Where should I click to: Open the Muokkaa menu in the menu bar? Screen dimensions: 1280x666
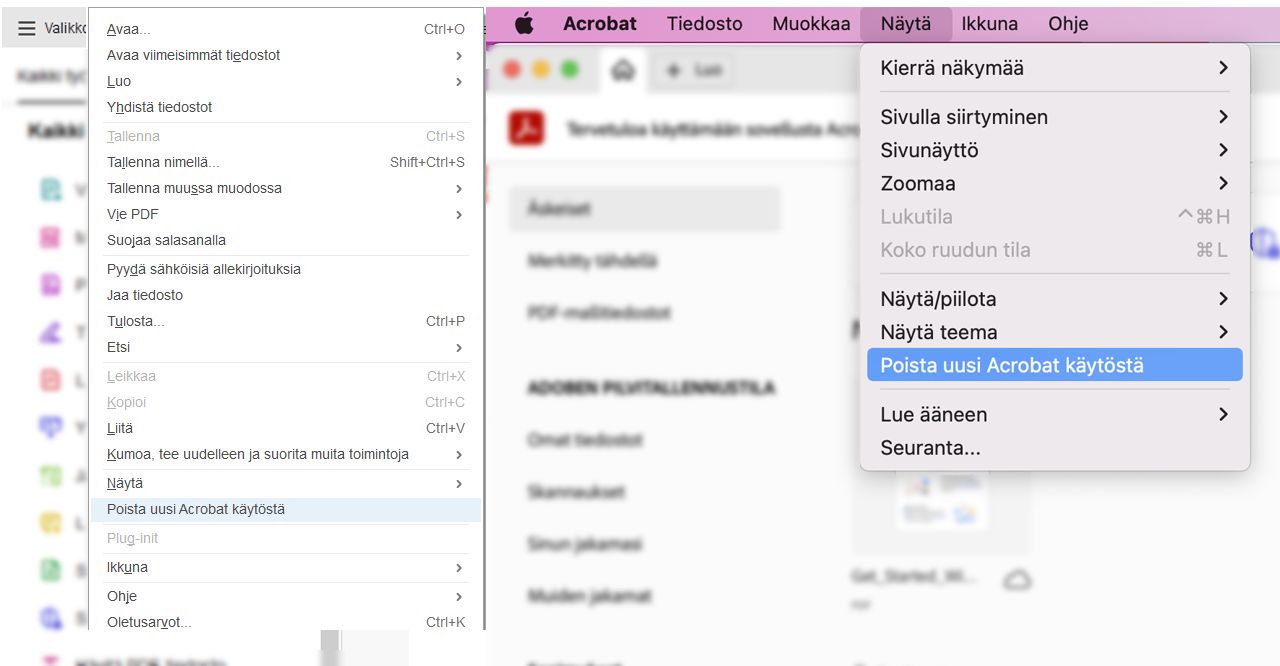tap(811, 23)
